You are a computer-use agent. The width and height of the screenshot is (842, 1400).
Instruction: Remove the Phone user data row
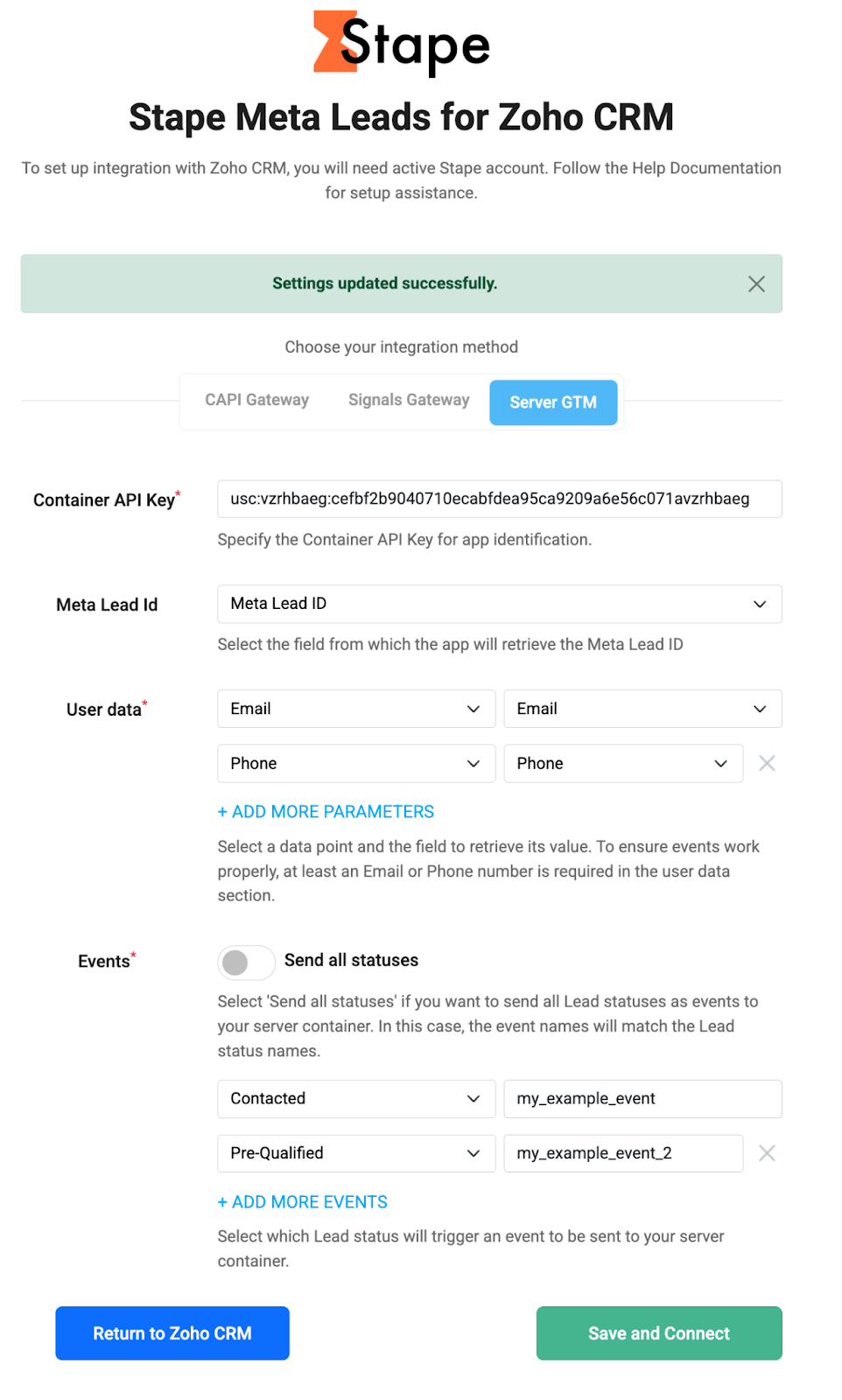767,763
